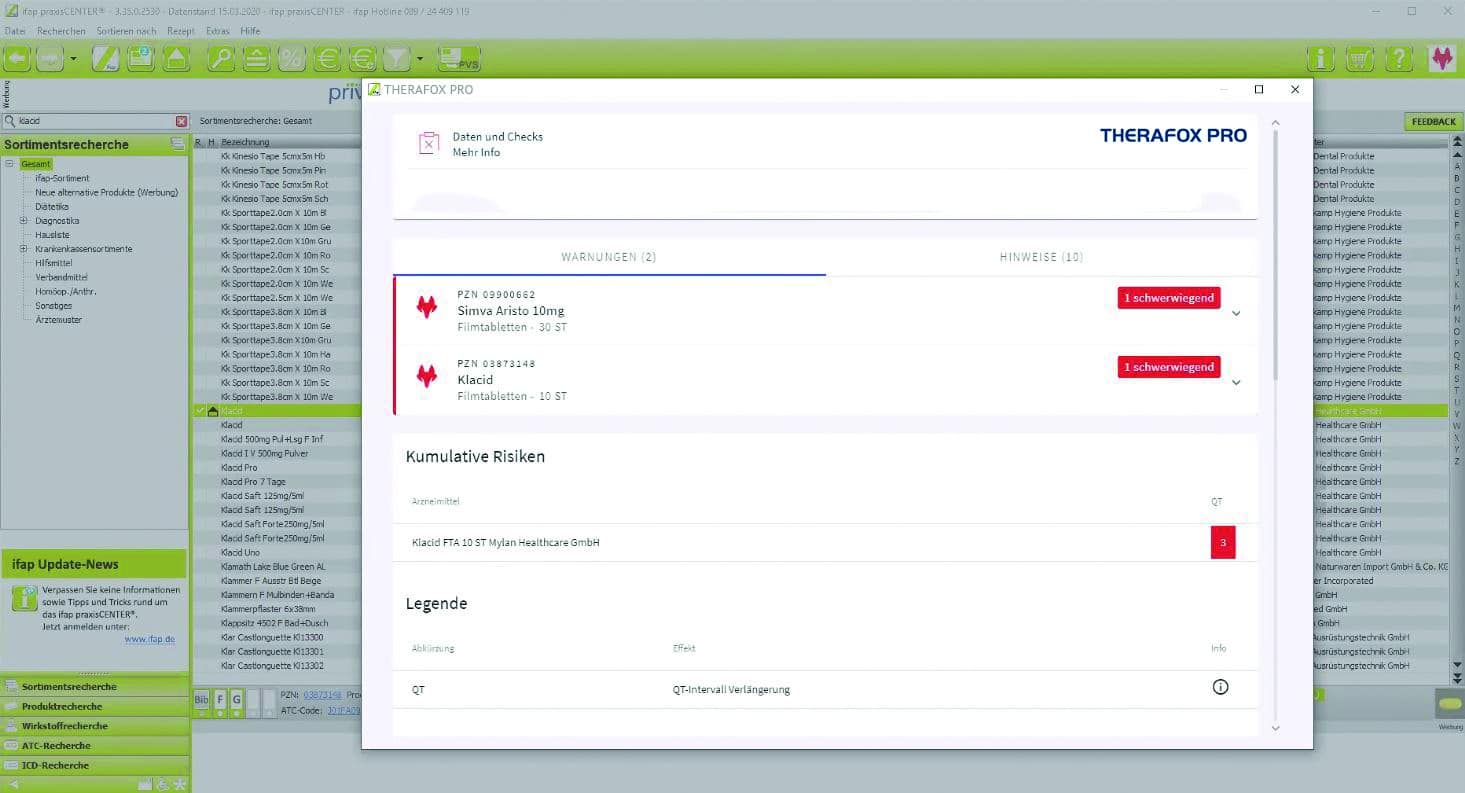Open the ICD-Recherche panel
Viewport: 1465px width, 793px height.
[95, 765]
